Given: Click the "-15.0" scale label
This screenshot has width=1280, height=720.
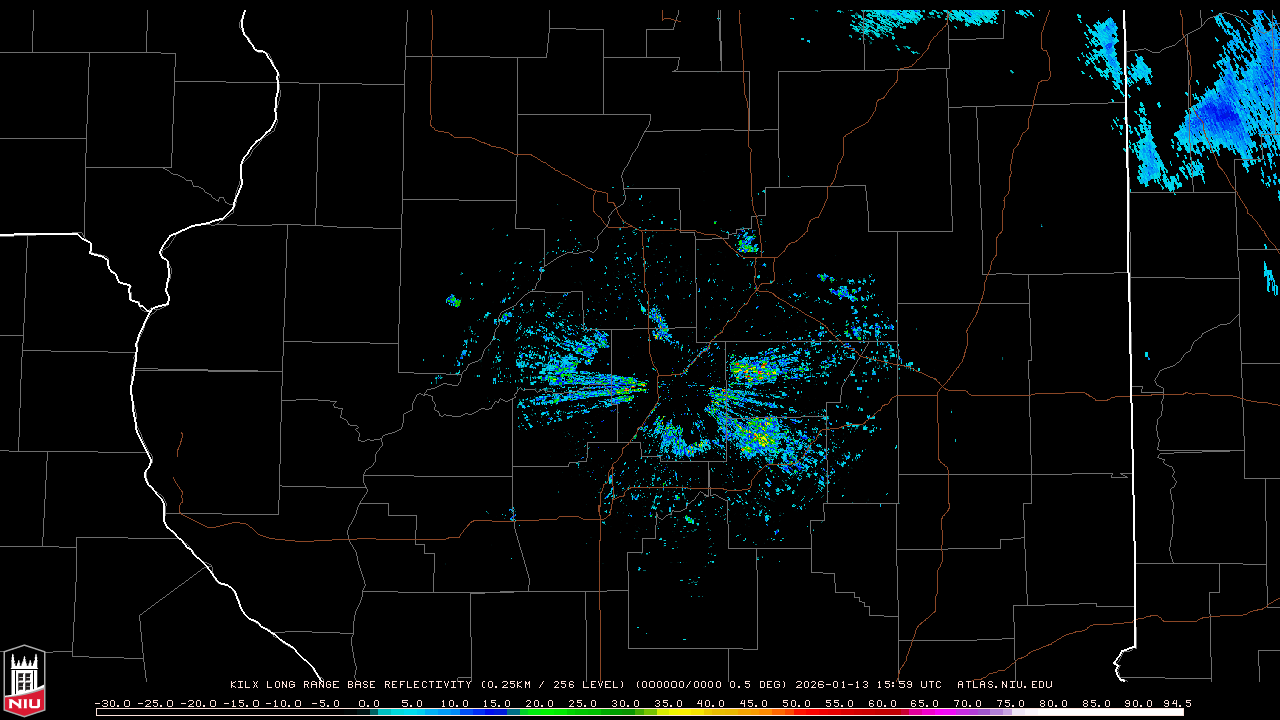Looking at the screenshot, I should 240,703.
